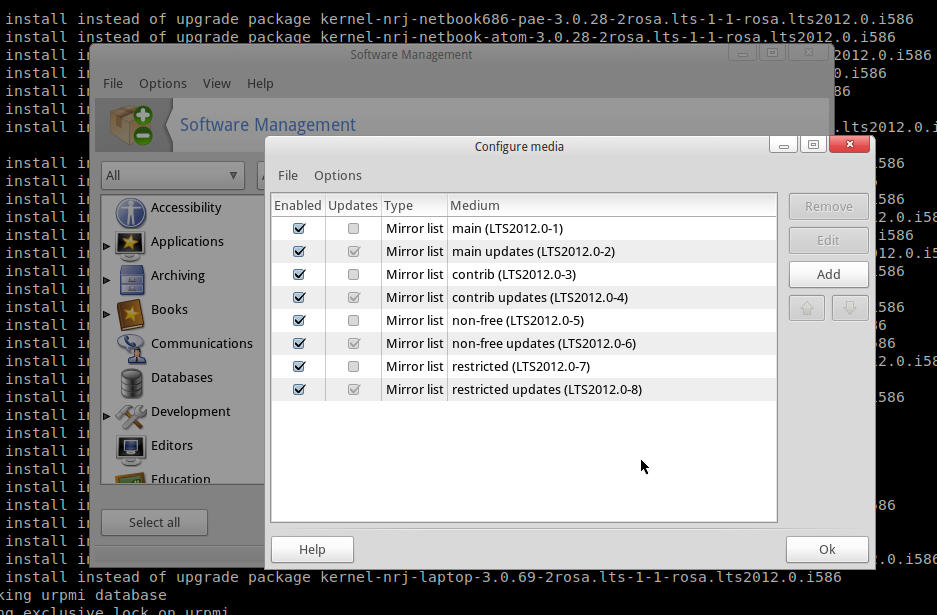Click the Editors category icon
This screenshot has height=615, width=937.
coord(131,447)
